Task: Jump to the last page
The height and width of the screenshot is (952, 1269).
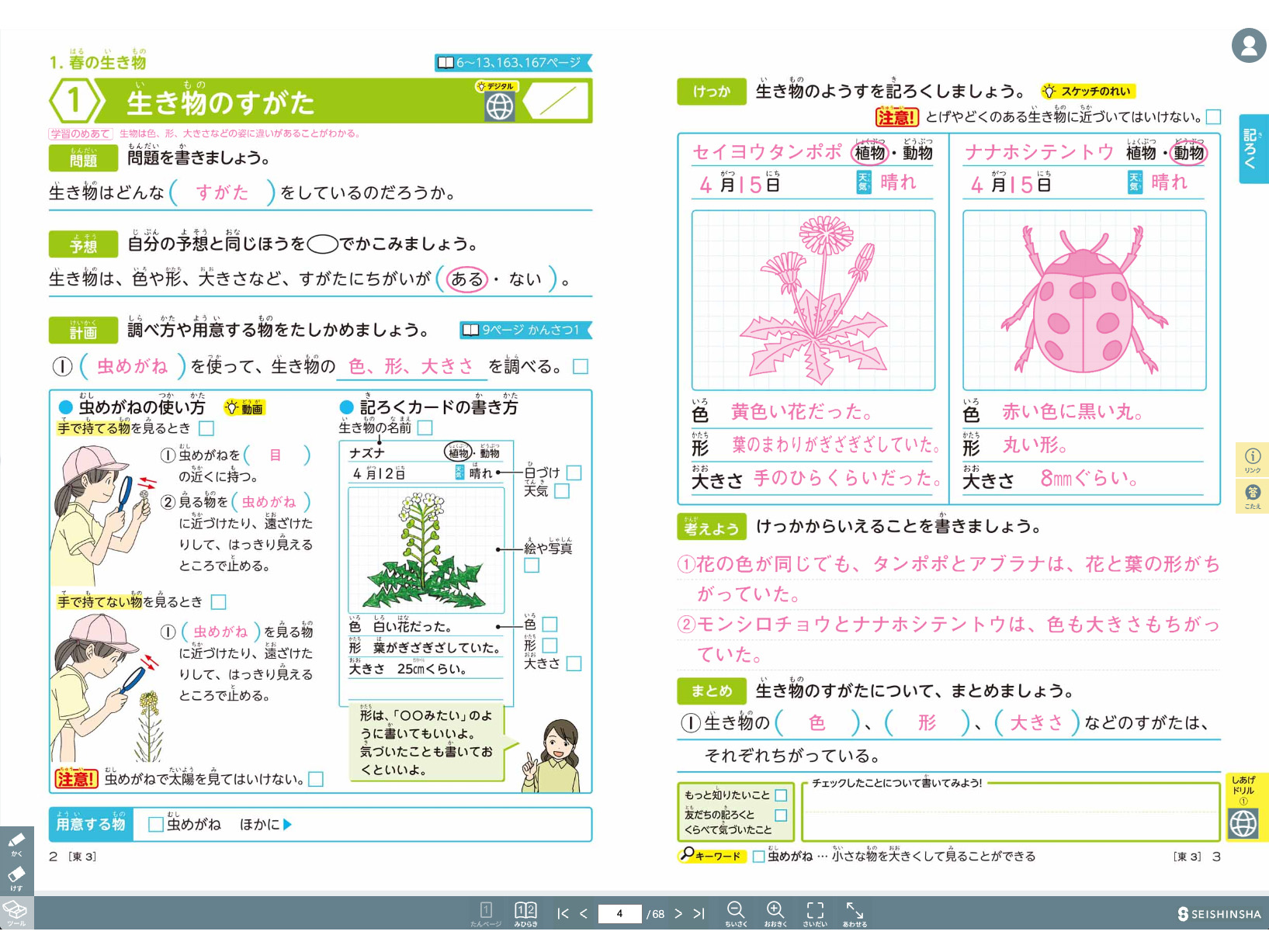Action: click(x=699, y=913)
